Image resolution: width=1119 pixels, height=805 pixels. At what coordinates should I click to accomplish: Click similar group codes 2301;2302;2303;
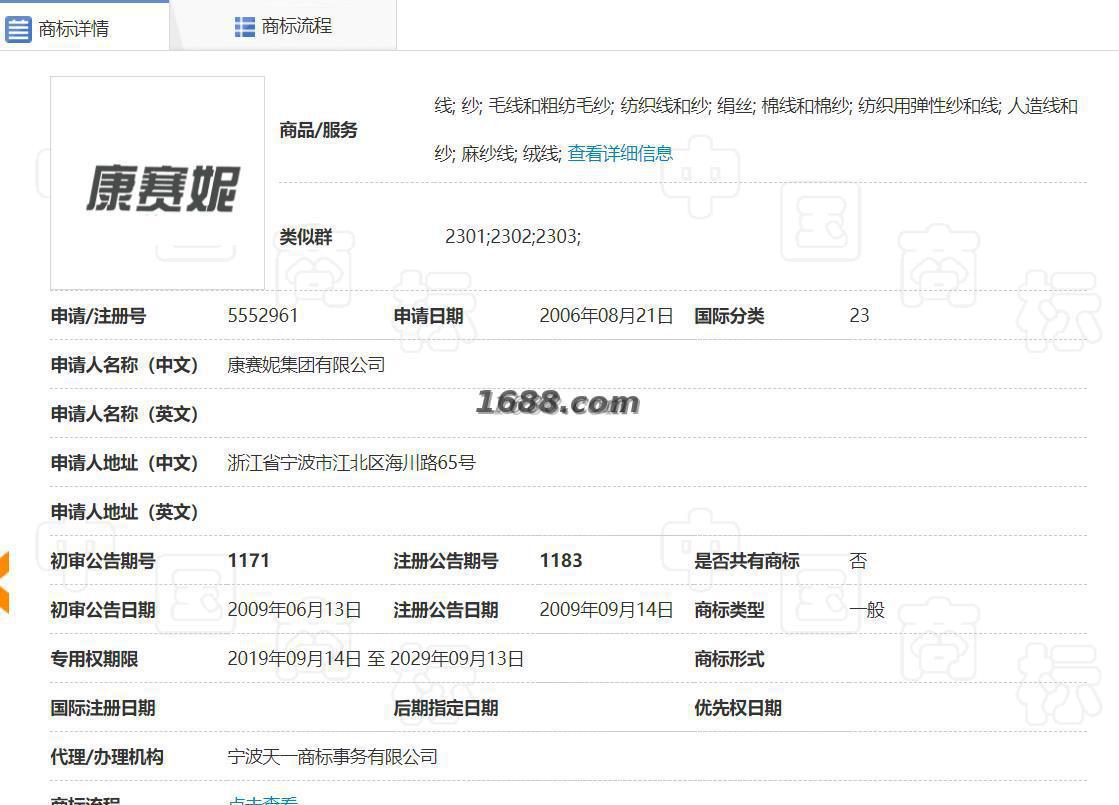coord(513,236)
